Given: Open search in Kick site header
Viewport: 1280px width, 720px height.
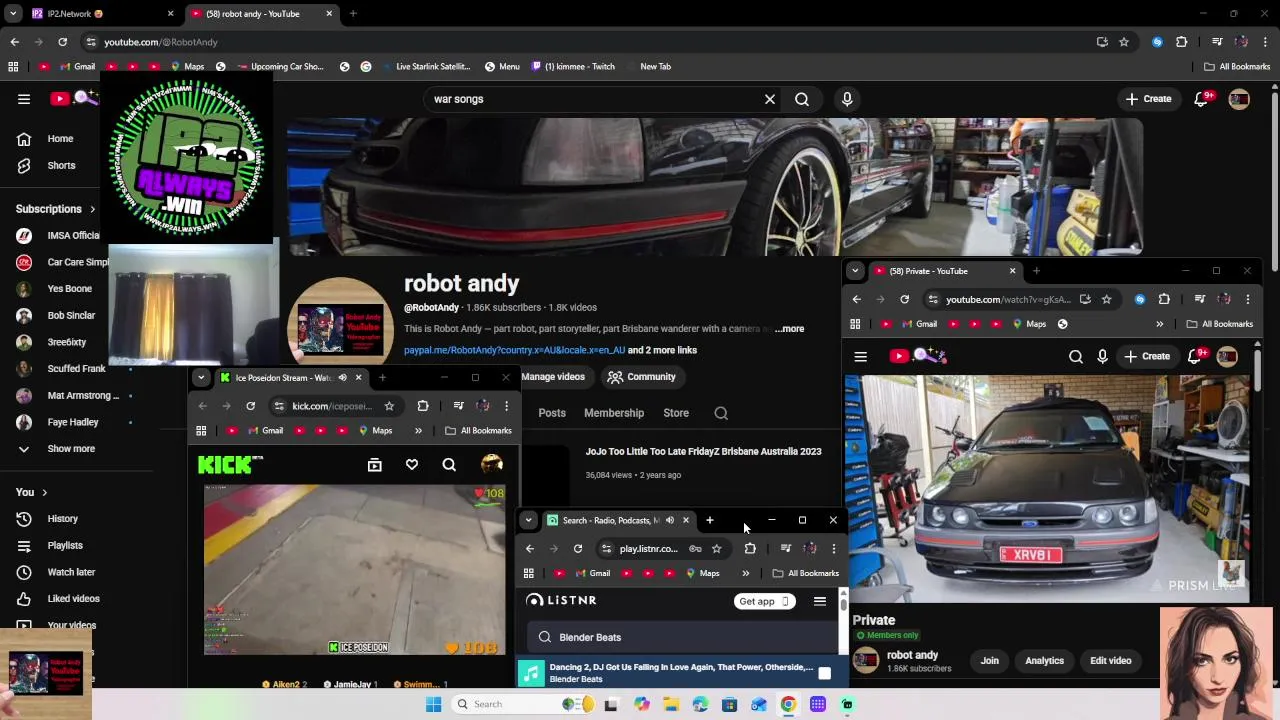Looking at the screenshot, I should [x=449, y=465].
